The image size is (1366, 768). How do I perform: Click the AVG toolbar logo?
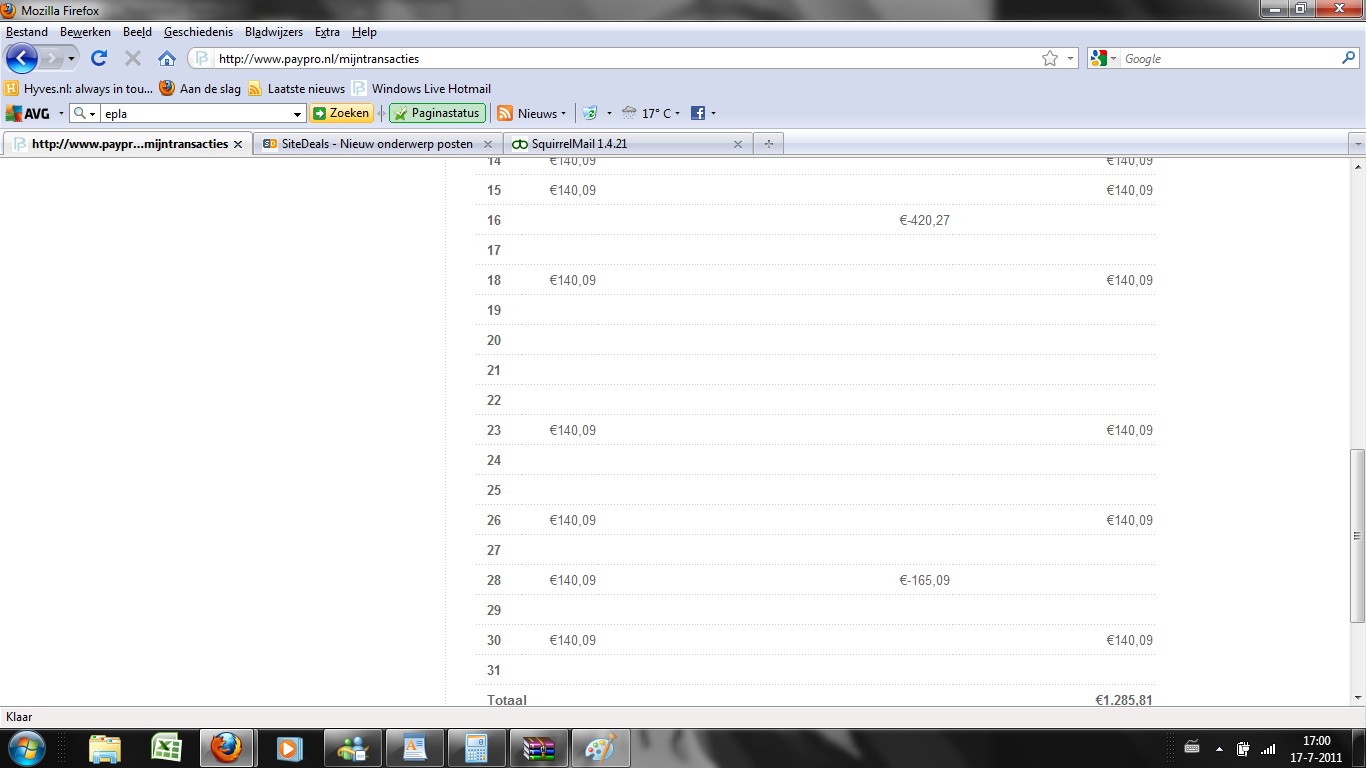click(x=28, y=113)
